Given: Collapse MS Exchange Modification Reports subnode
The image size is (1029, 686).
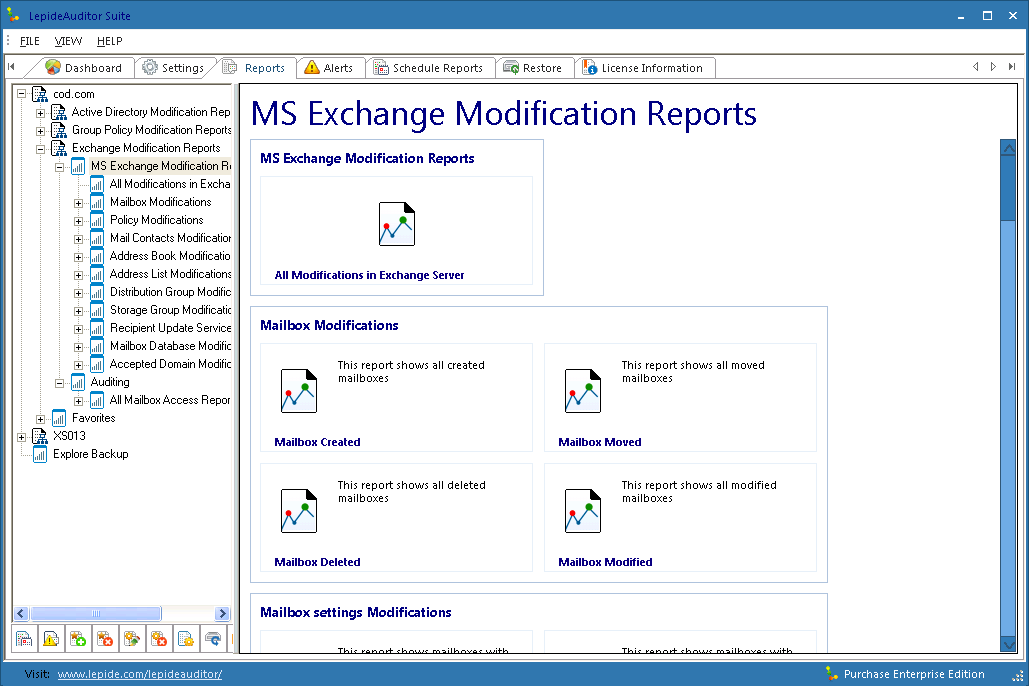Looking at the screenshot, I should click(60, 167).
